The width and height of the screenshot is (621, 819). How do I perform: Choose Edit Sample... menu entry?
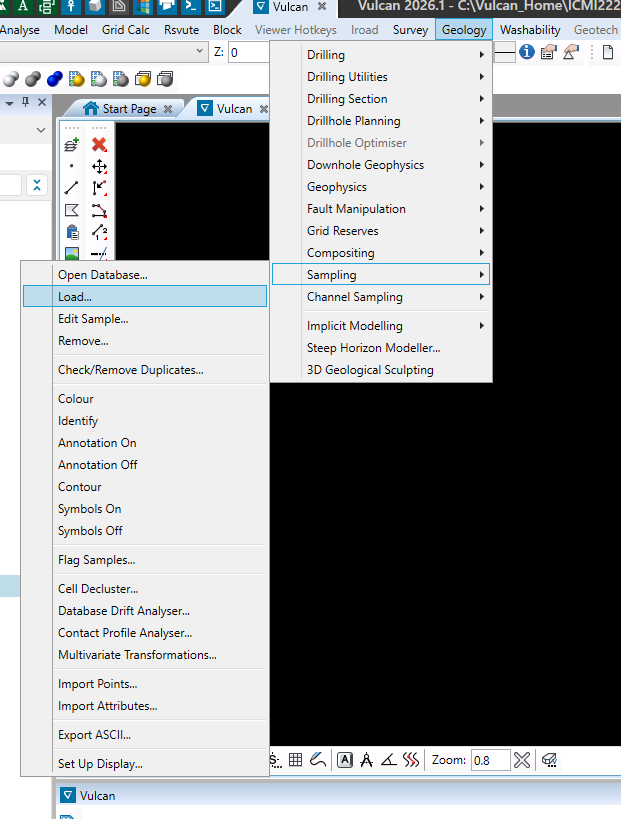point(145,319)
